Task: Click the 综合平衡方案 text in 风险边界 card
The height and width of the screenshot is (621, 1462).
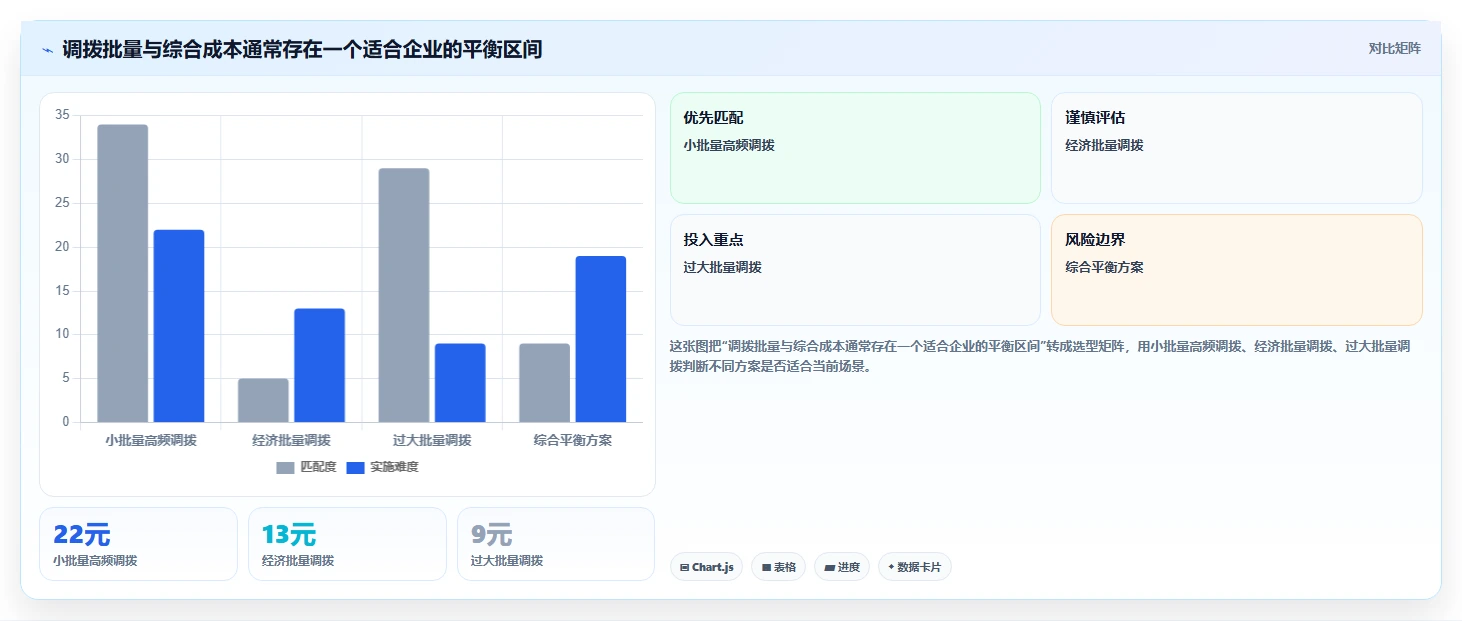Action: (x=1104, y=267)
